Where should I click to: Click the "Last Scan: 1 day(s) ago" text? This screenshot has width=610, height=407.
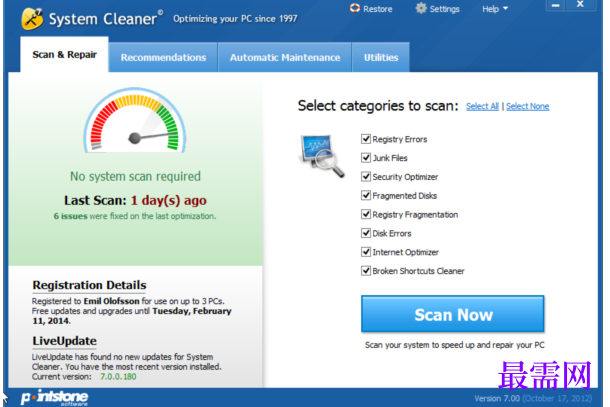[135, 200]
